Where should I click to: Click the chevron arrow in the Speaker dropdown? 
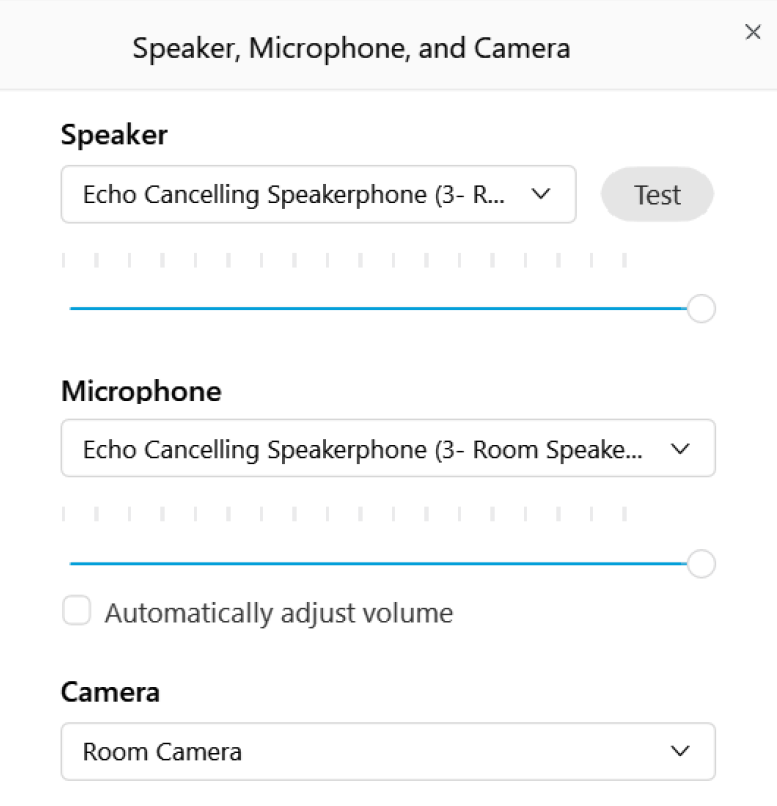click(x=541, y=194)
